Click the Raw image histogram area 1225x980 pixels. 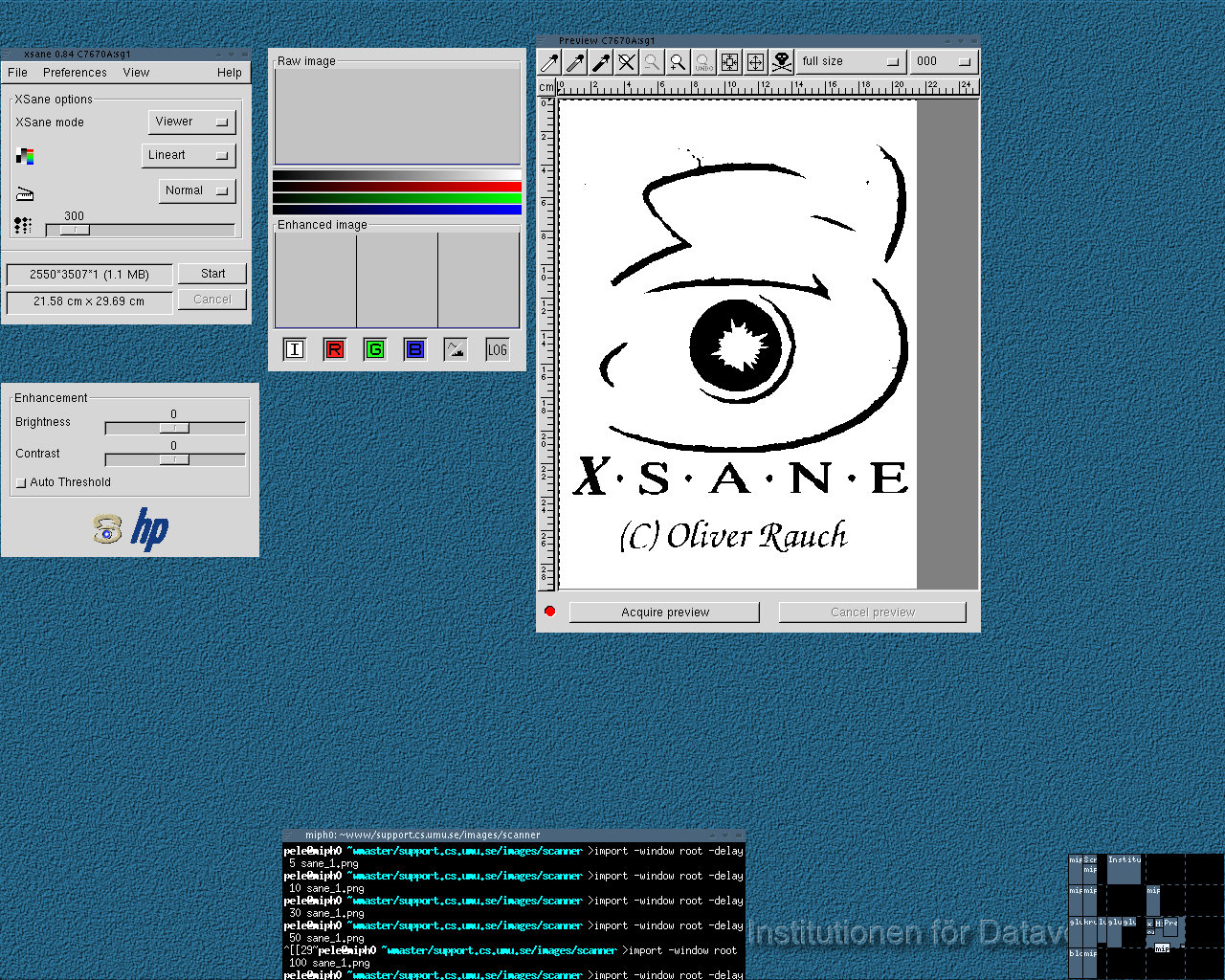coord(397,116)
